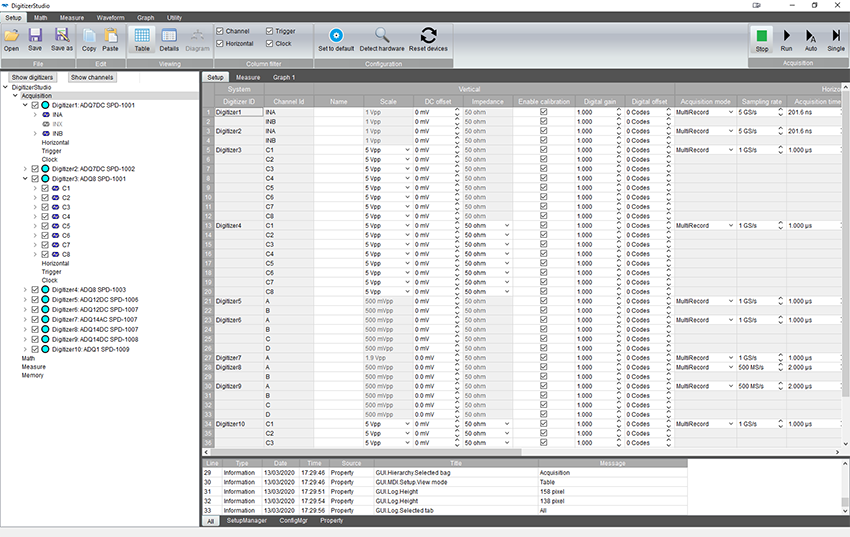850x537 pixels.
Task: Click the C1 channel icon under Digitizer3
Action: (55, 189)
